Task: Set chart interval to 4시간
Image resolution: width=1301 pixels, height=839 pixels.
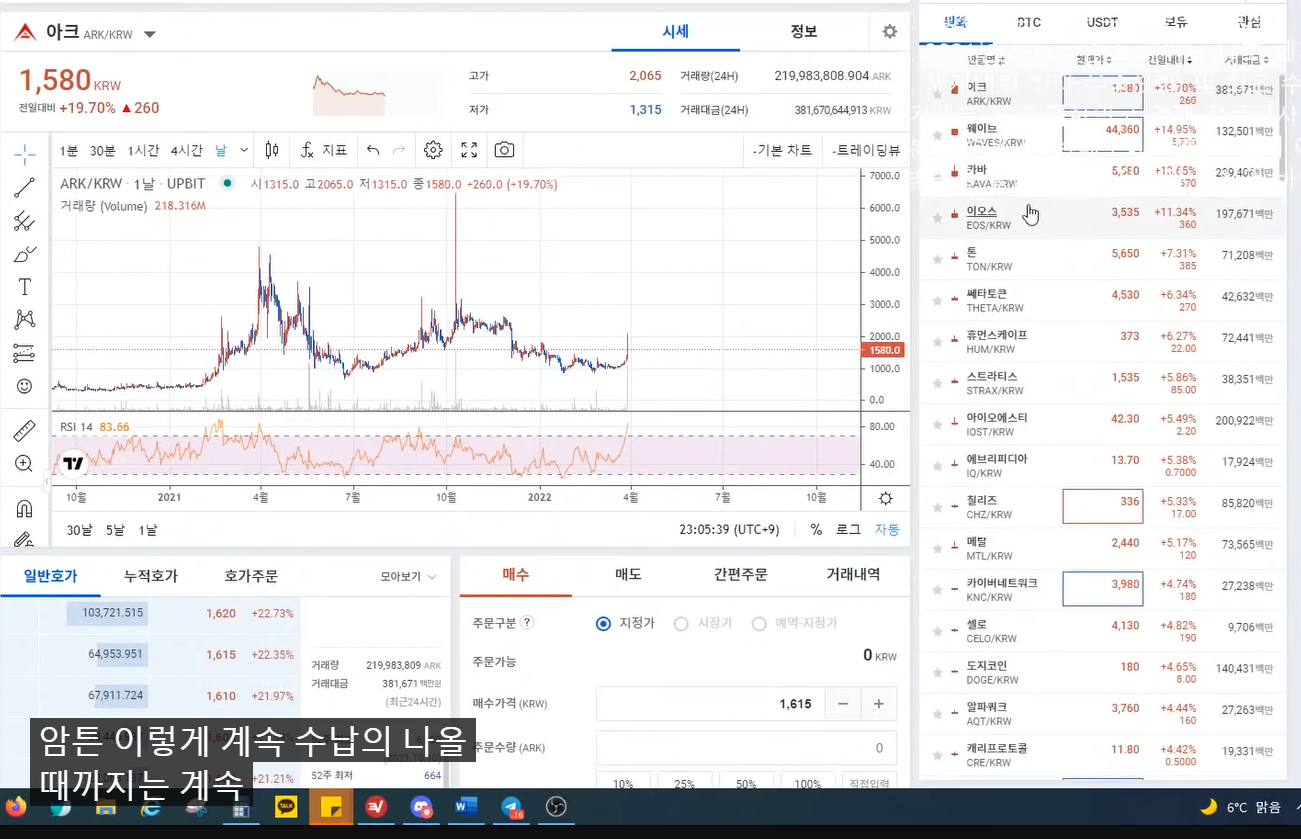Action: point(186,150)
